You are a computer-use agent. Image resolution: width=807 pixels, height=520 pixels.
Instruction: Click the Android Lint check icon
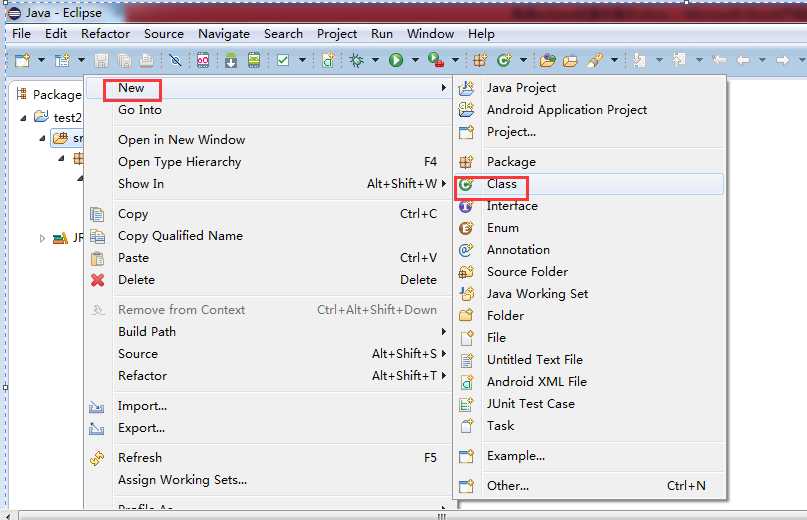[283, 60]
